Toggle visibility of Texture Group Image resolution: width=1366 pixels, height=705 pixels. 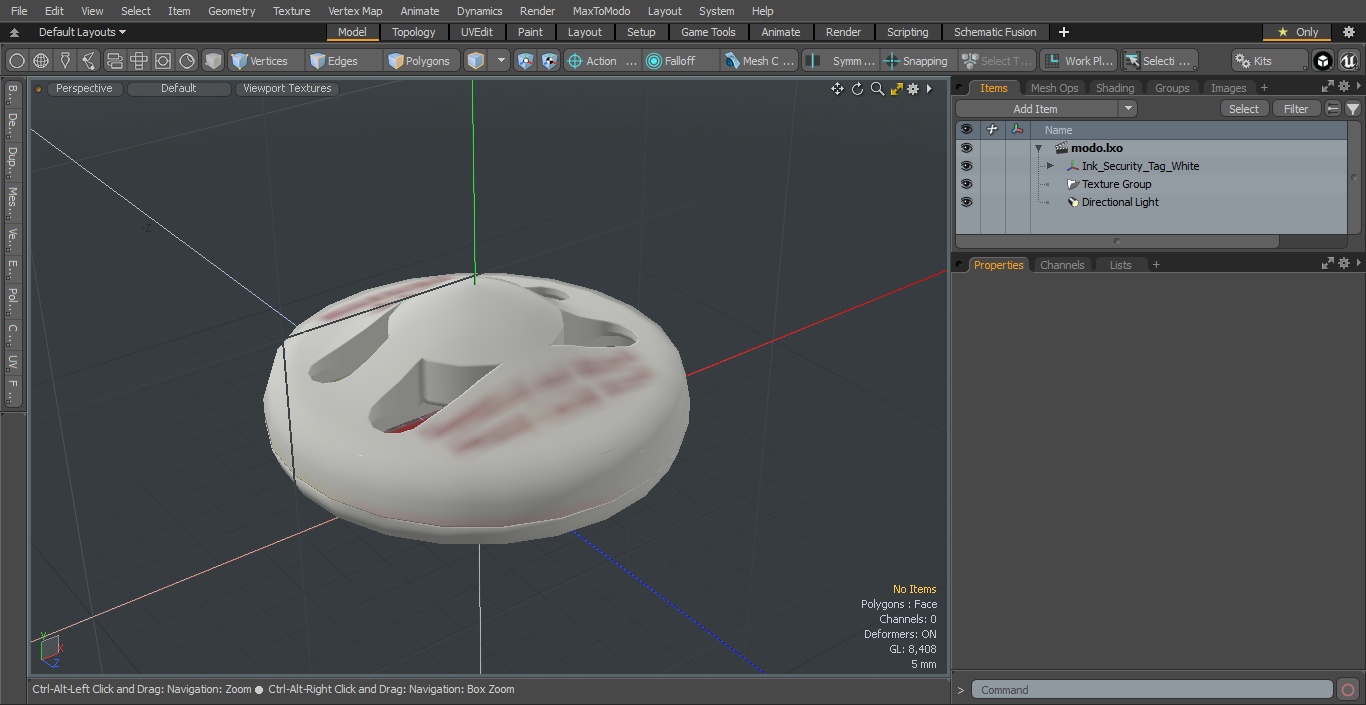coord(966,184)
